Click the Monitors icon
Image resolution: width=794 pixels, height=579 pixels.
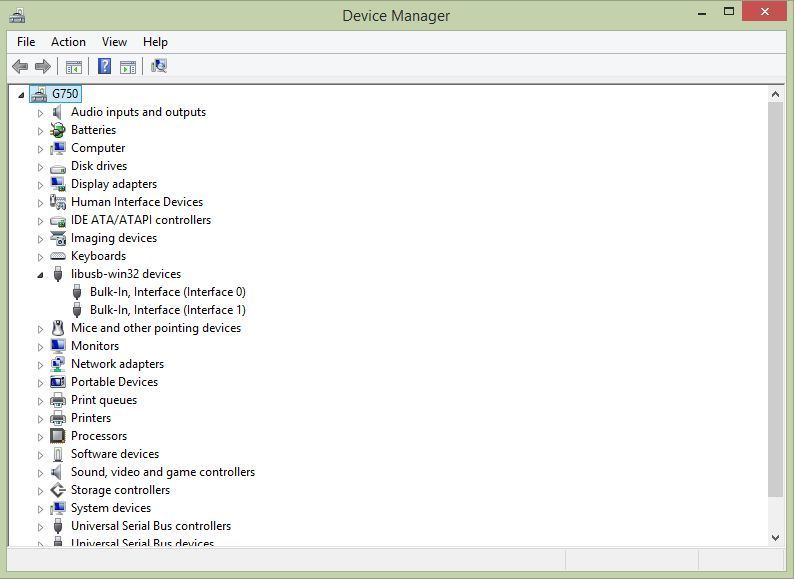58,346
